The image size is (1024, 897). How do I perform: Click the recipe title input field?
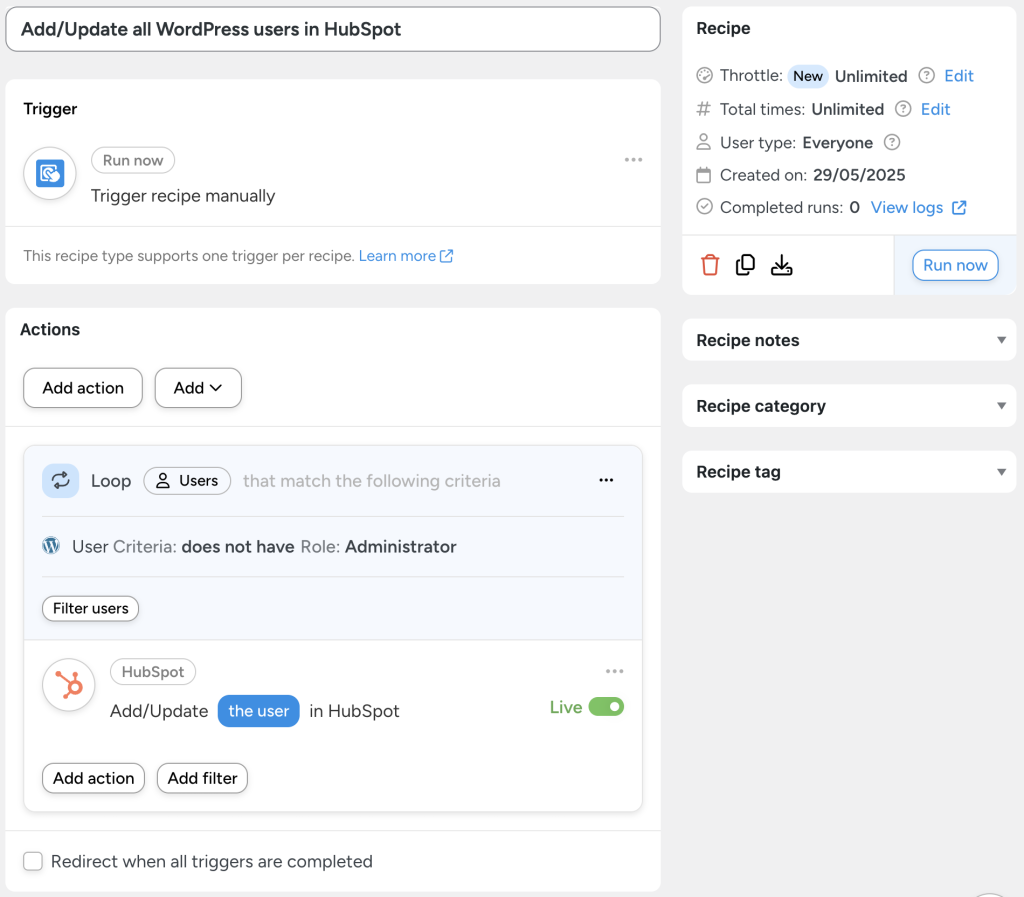point(332,29)
